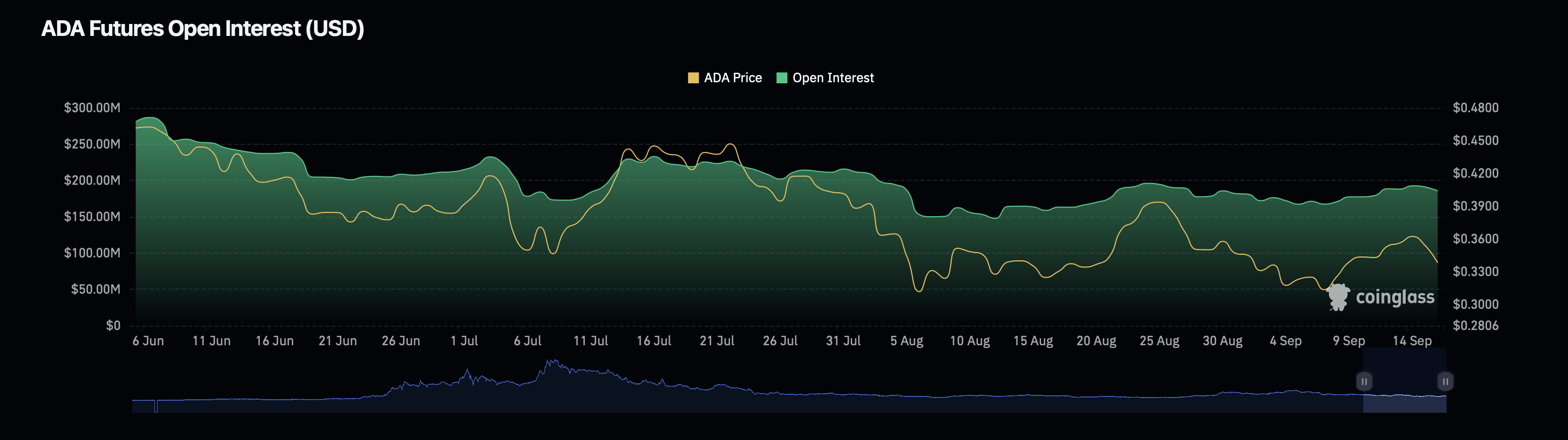Click the 26 Jul date label
The height and width of the screenshot is (440, 1568).
click(x=780, y=341)
